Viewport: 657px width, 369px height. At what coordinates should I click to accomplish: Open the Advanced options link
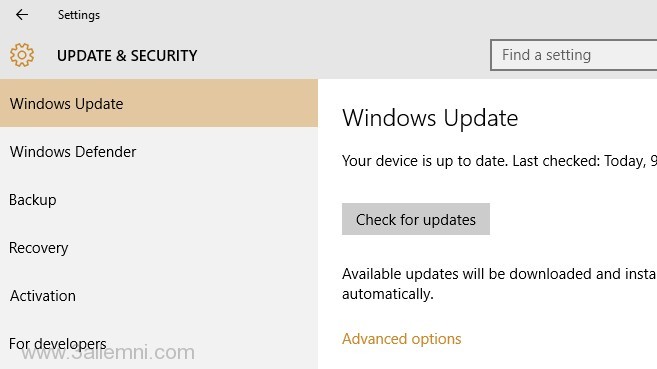coord(401,338)
